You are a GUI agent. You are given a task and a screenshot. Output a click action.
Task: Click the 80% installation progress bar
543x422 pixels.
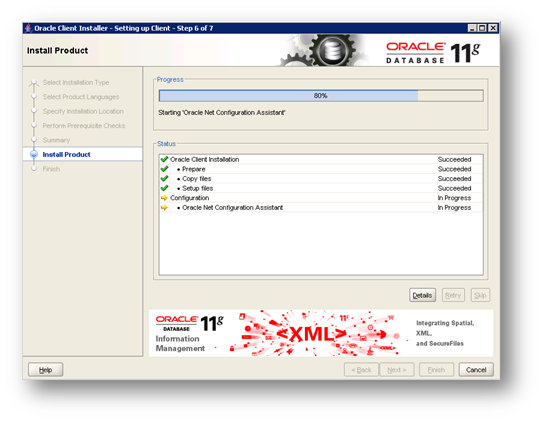(x=321, y=96)
